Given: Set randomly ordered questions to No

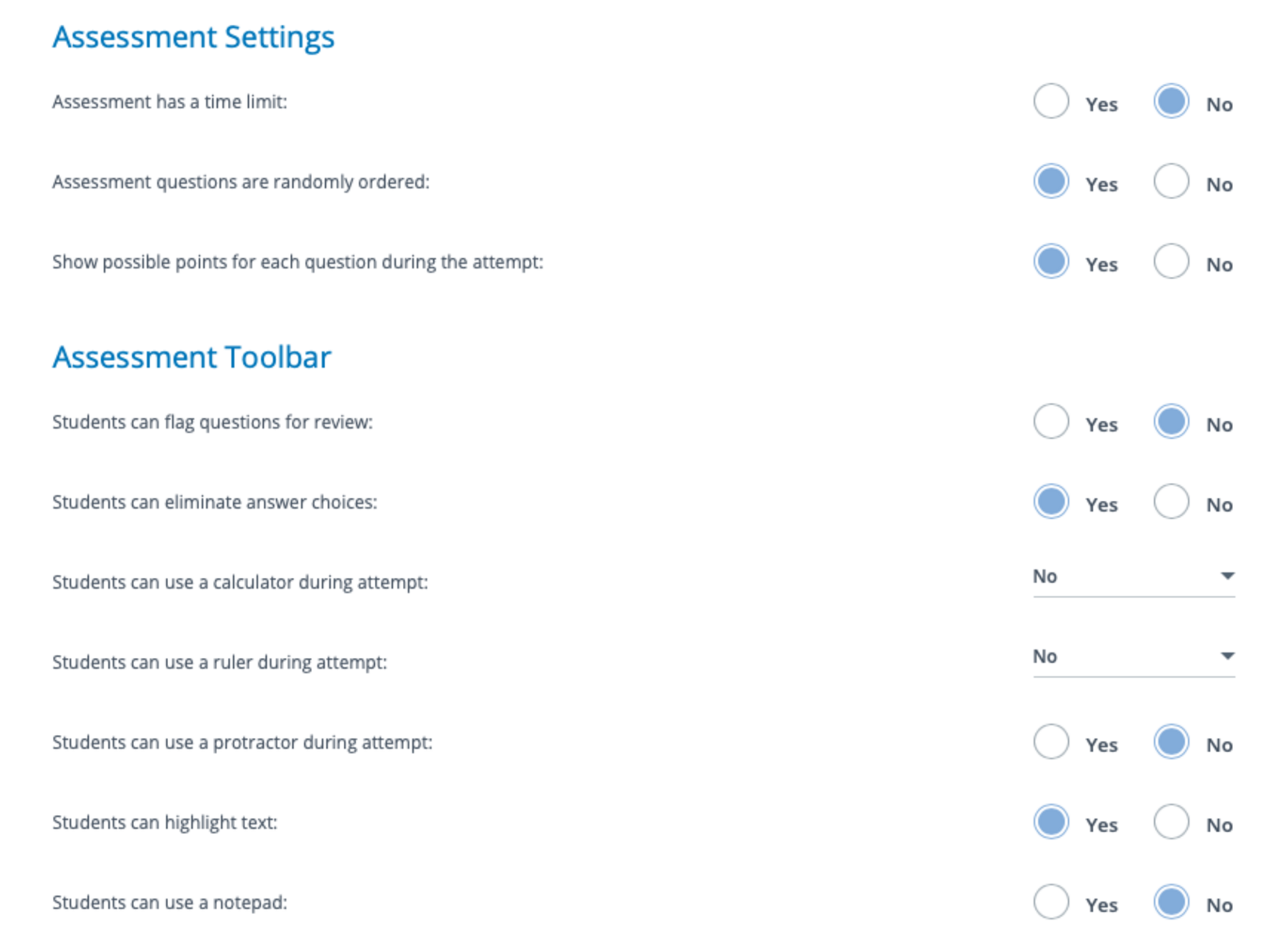Looking at the screenshot, I should [x=1170, y=181].
